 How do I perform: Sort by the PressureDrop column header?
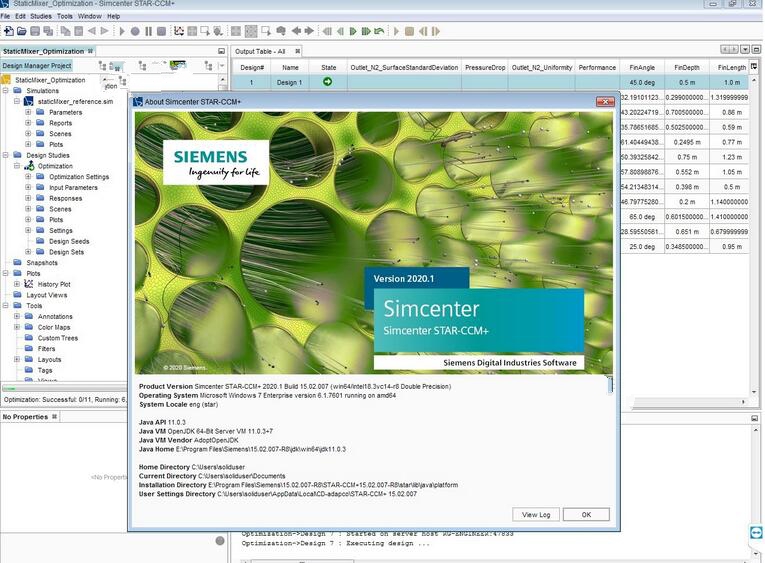(x=484, y=67)
